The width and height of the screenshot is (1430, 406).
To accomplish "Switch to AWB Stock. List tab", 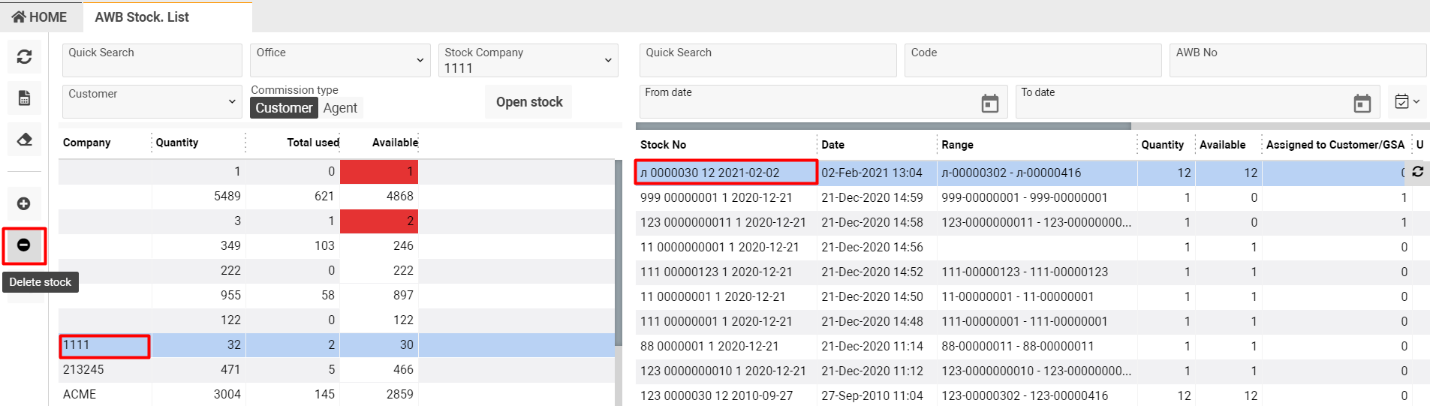I will point(141,17).
